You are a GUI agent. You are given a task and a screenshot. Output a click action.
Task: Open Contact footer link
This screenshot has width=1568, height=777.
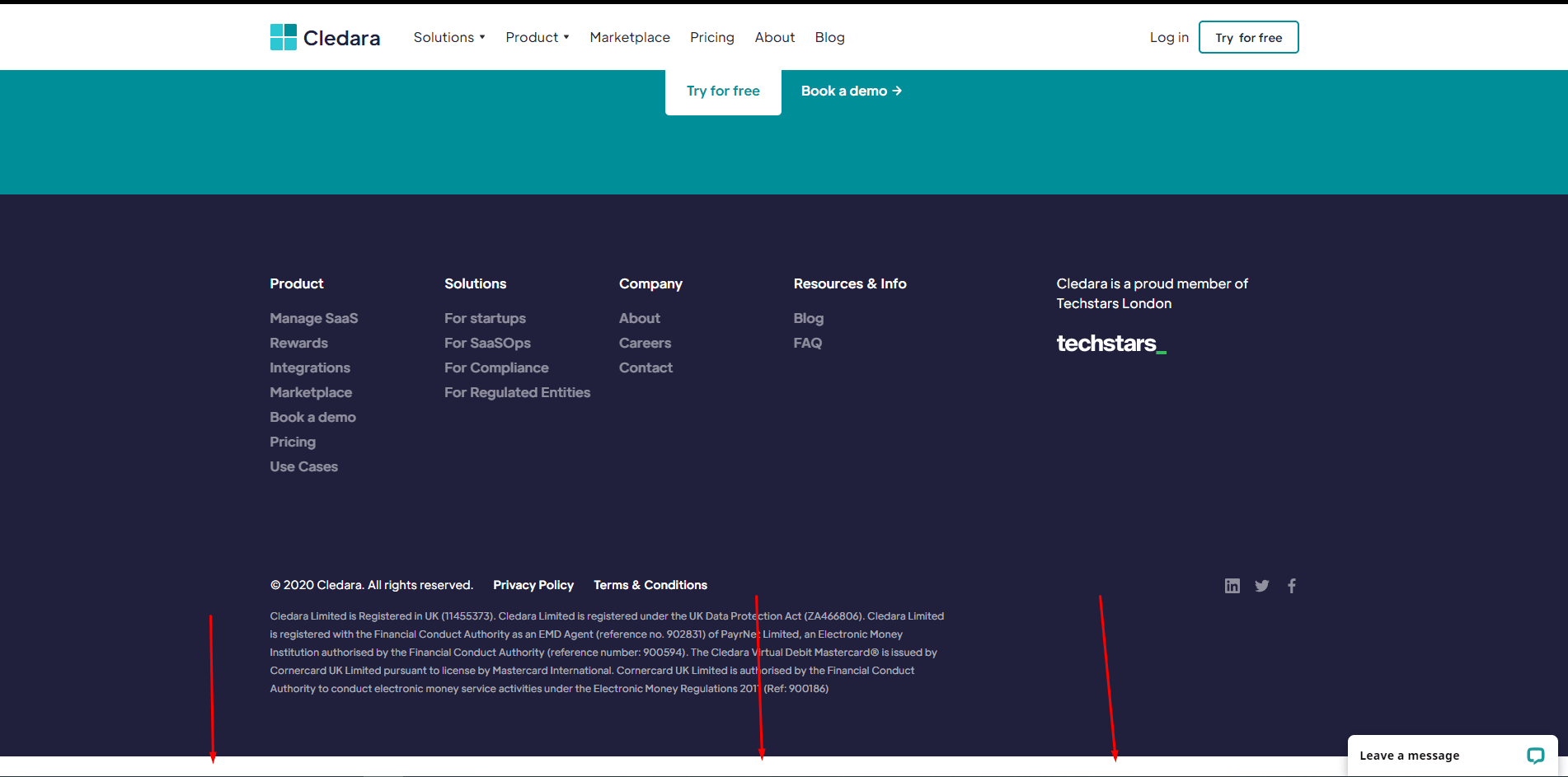(646, 367)
